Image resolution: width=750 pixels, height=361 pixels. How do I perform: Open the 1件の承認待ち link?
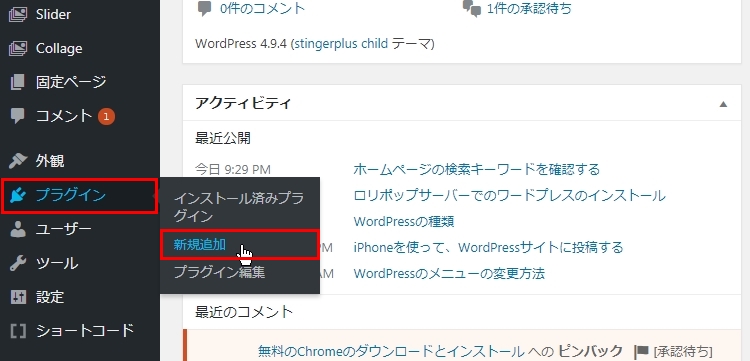click(x=529, y=9)
